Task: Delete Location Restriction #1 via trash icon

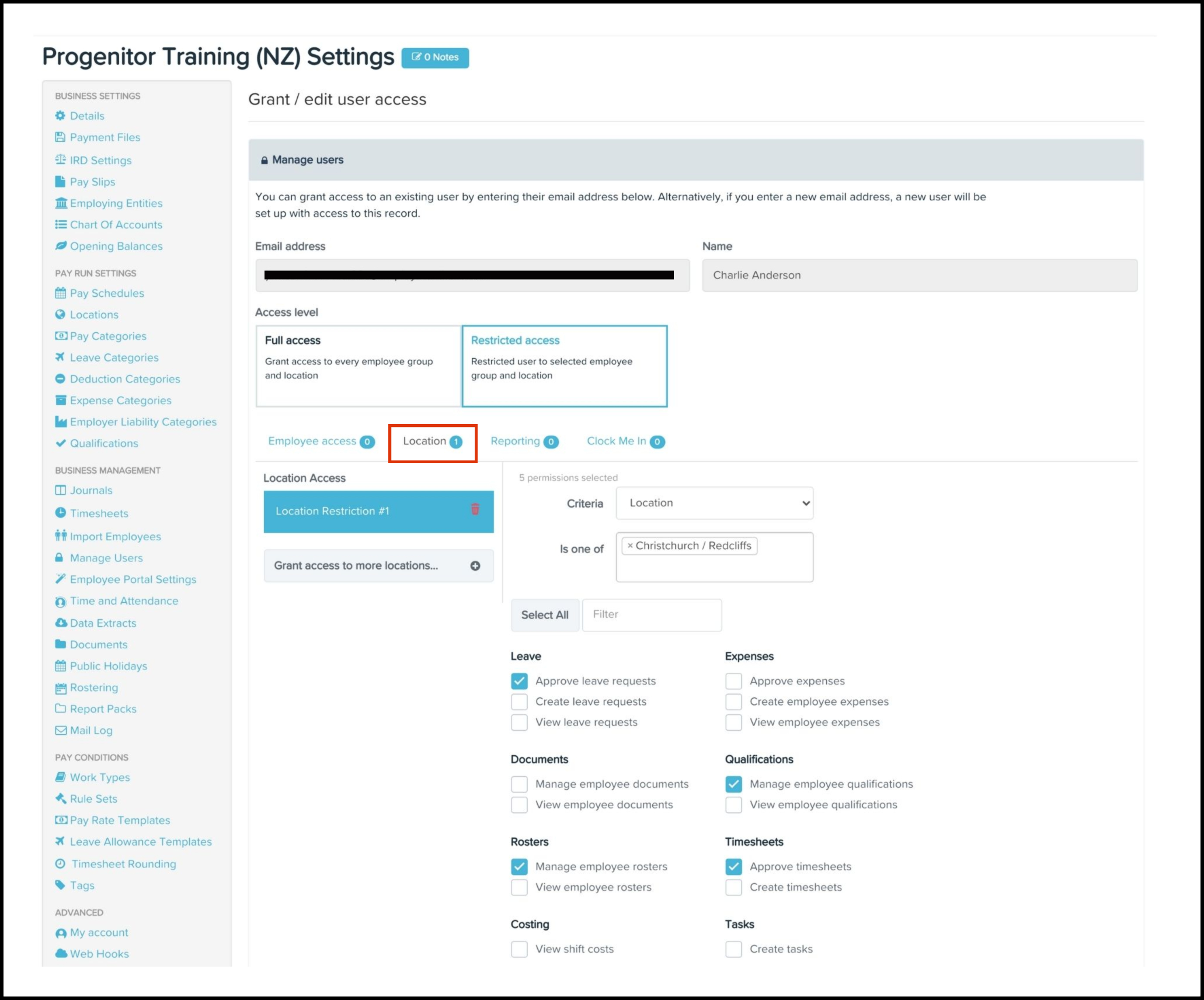Action: tap(475, 509)
